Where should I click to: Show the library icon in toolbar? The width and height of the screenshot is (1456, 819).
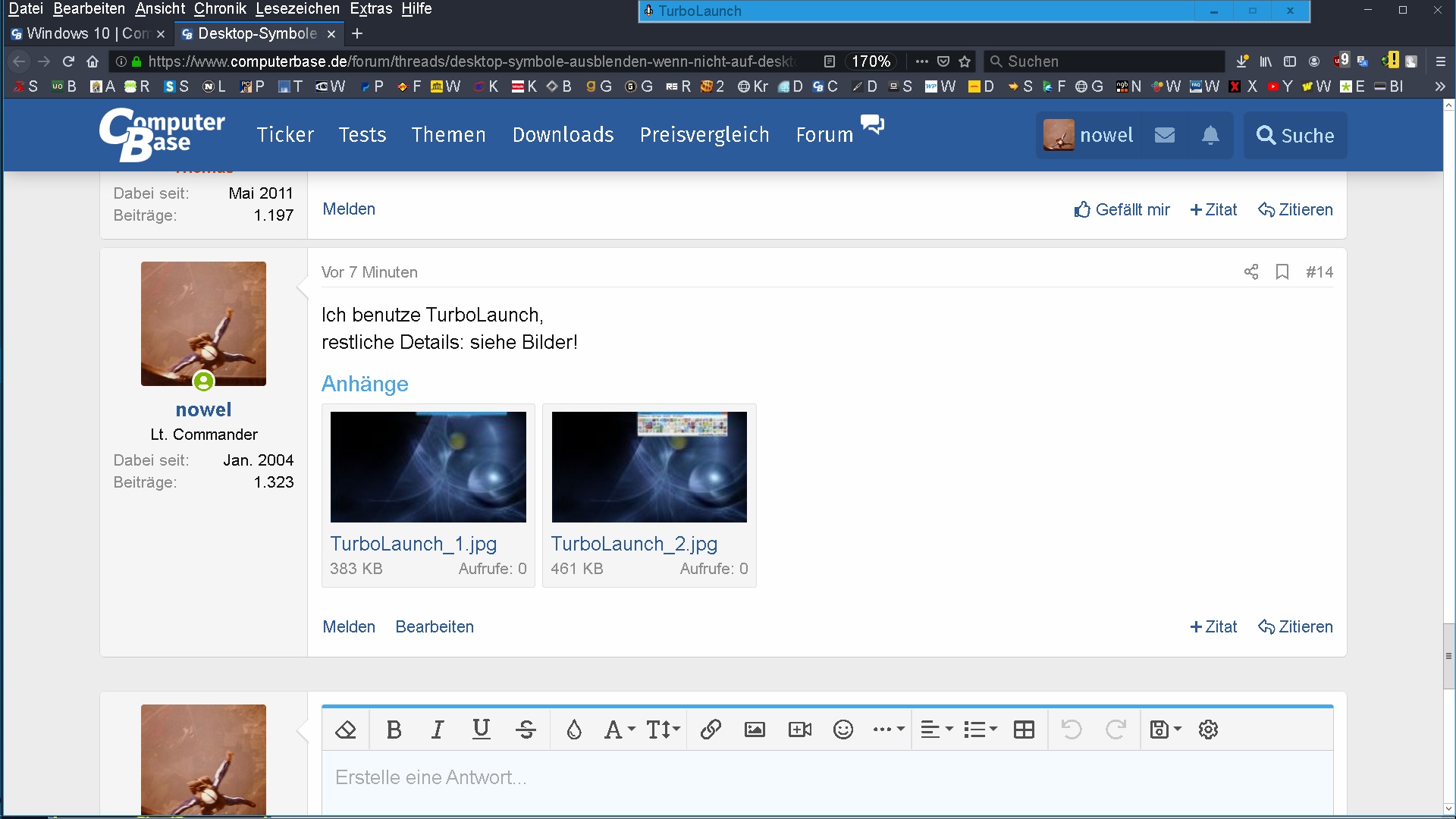point(1266,61)
